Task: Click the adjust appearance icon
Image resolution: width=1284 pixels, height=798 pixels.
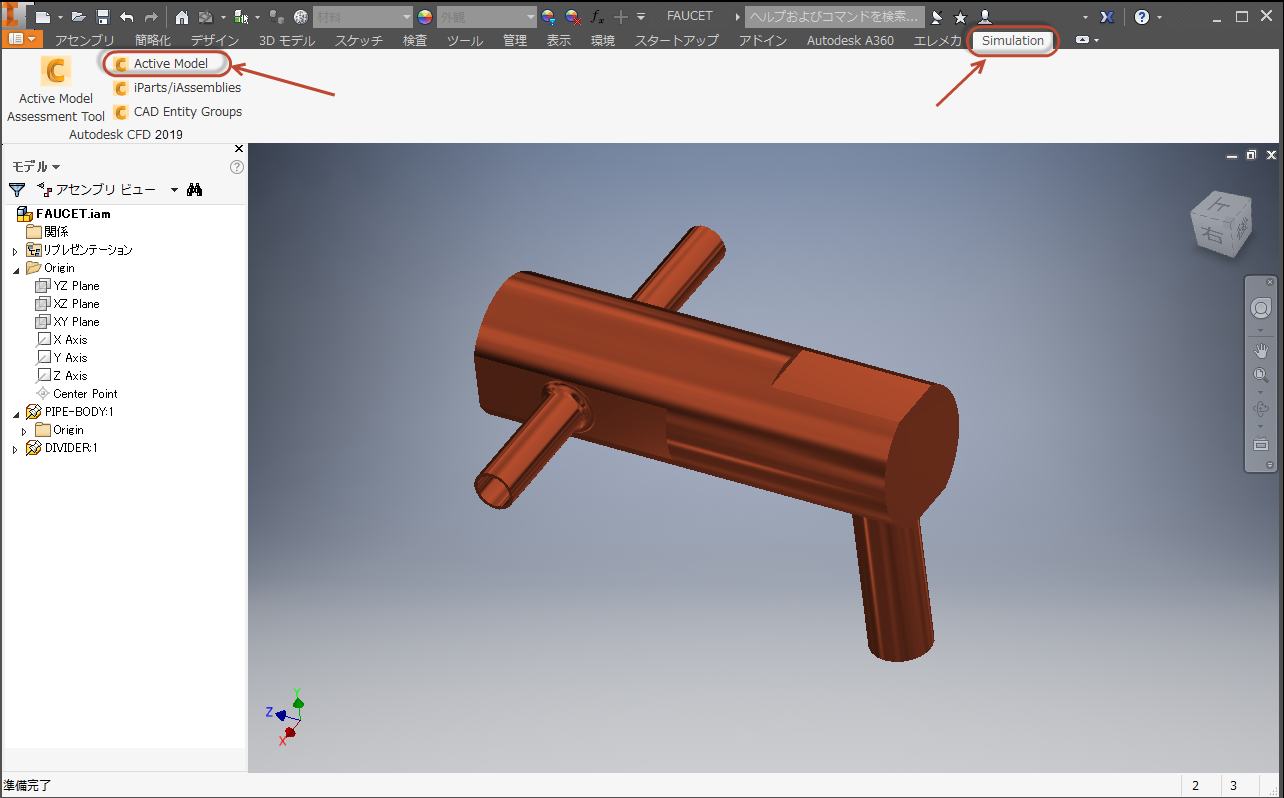Action: [x=549, y=17]
